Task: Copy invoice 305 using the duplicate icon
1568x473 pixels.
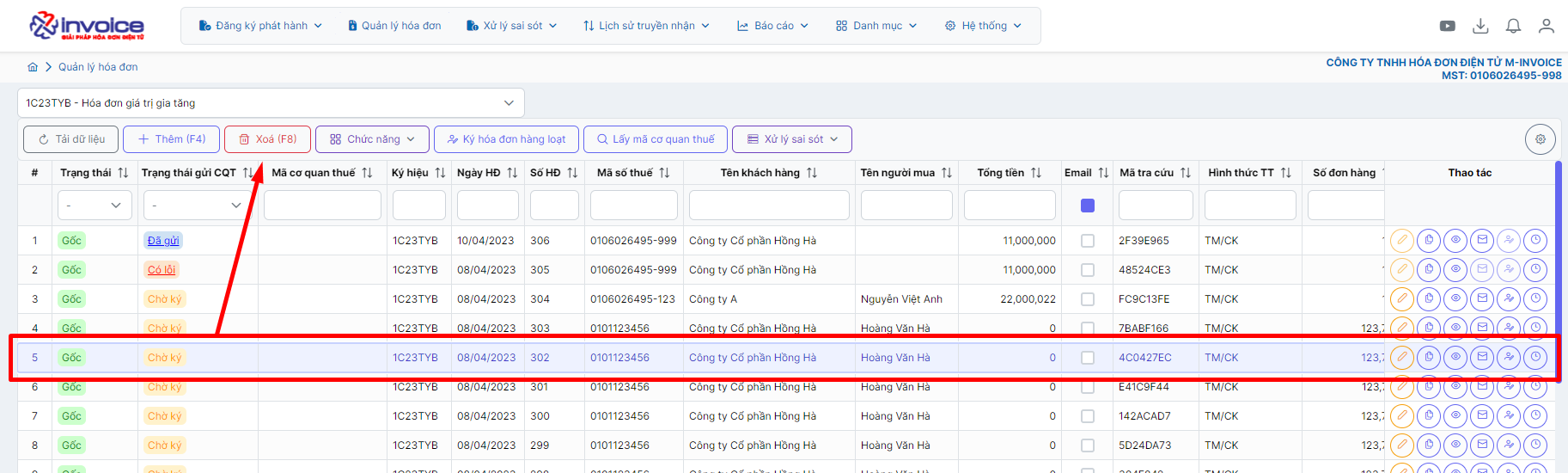Action: [1429, 270]
